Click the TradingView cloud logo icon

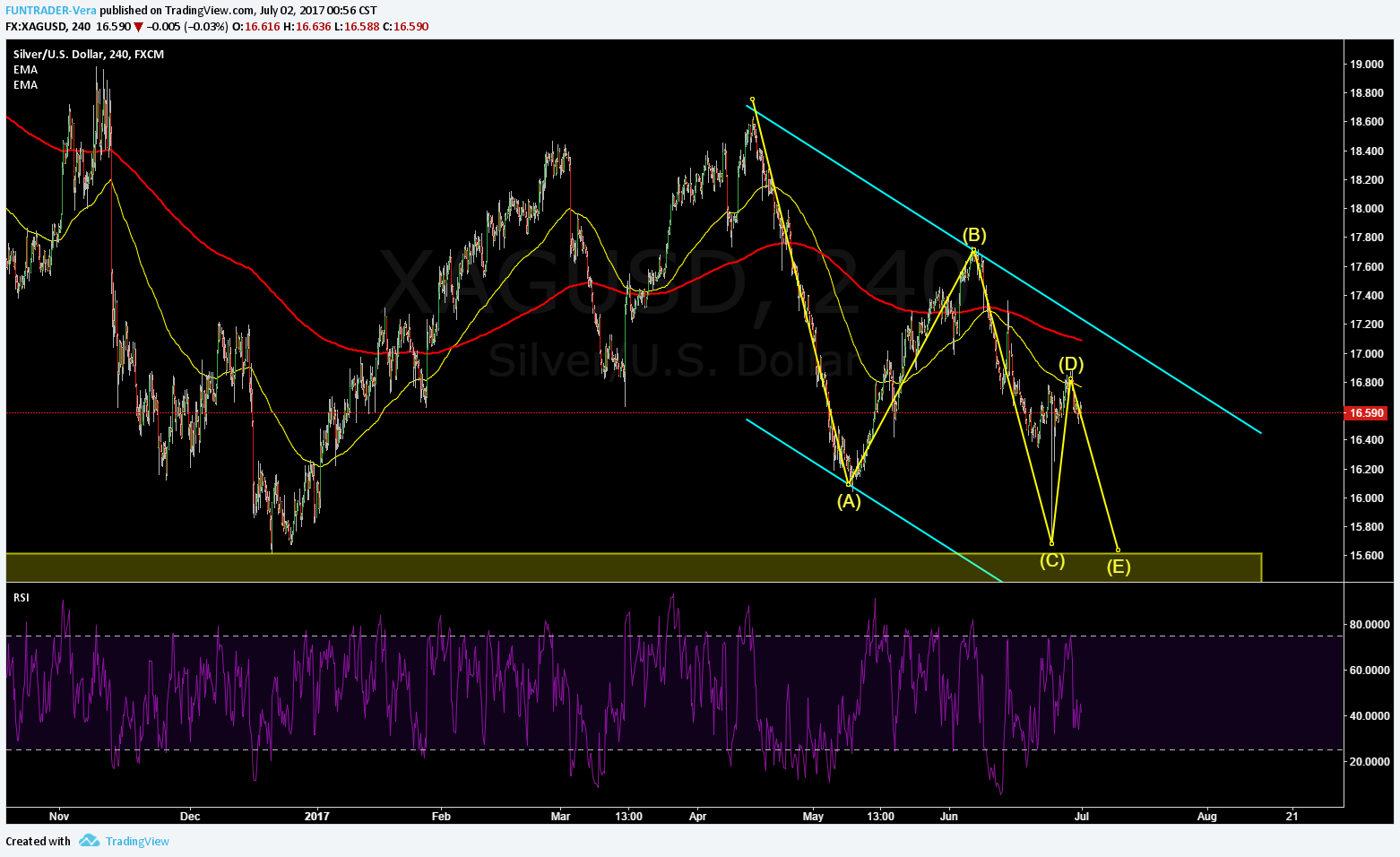click(89, 841)
